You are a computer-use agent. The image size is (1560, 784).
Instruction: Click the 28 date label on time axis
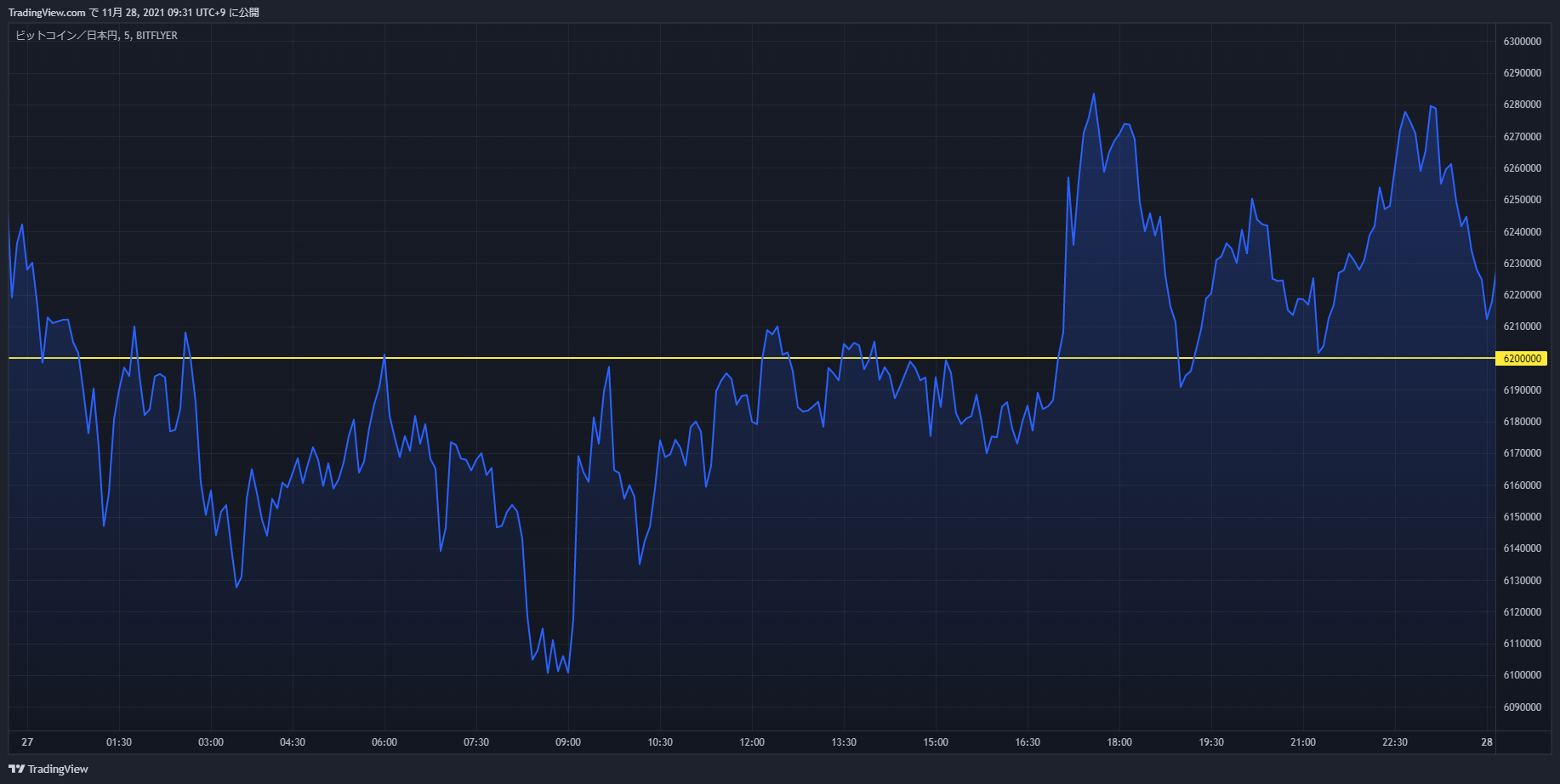[x=1487, y=742]
